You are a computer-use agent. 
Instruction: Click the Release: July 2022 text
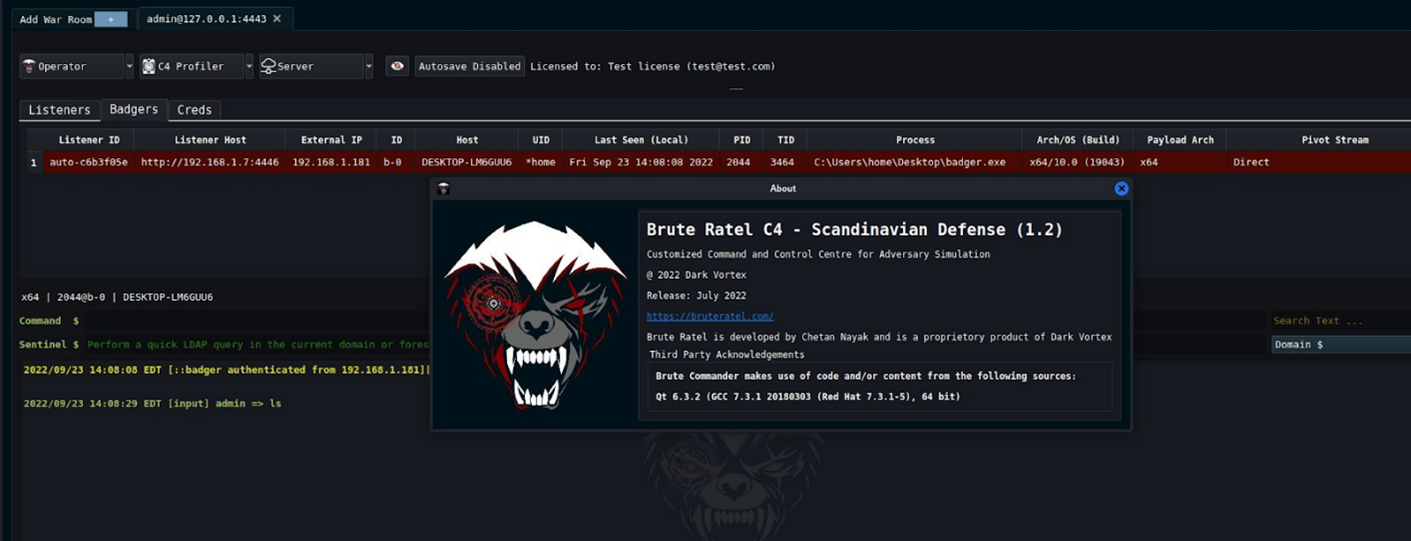point(696,296)
